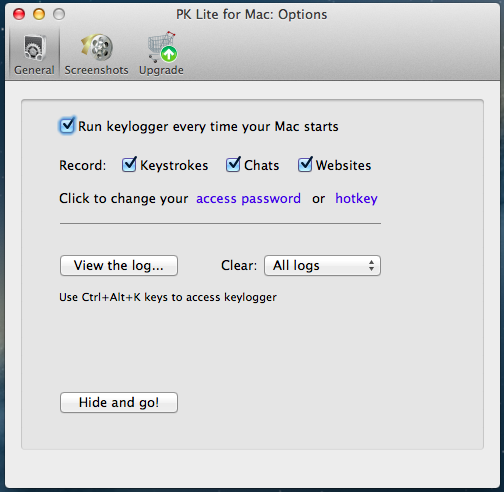Click the hotkey link

pos(356,199)
